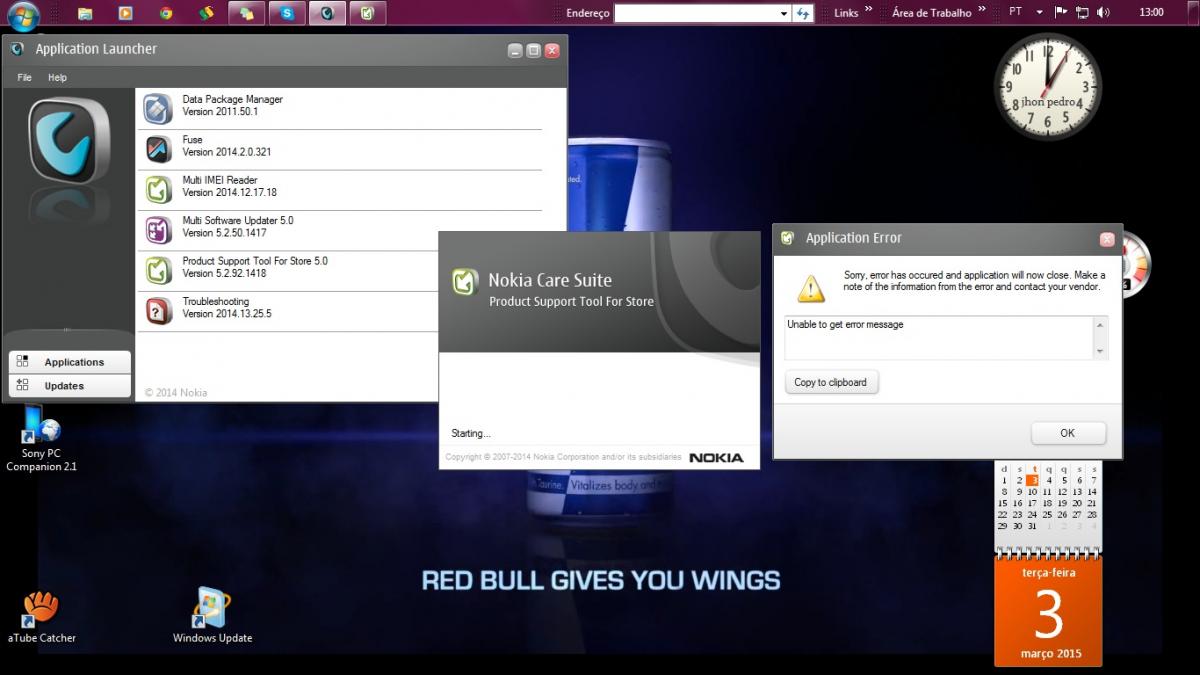
Task: Click the Nokia Care Suite splash logo icon
Action: point(464,280)
